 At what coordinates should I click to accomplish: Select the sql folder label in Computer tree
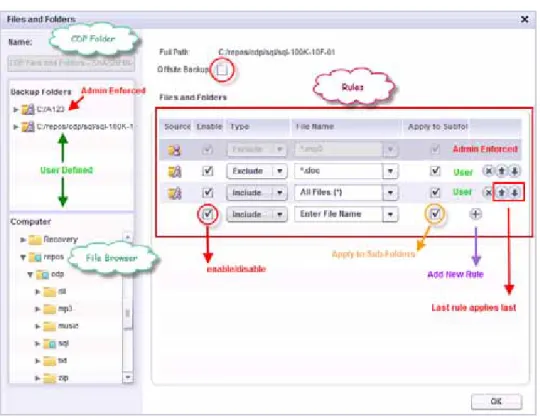click(x=63, y=343)
